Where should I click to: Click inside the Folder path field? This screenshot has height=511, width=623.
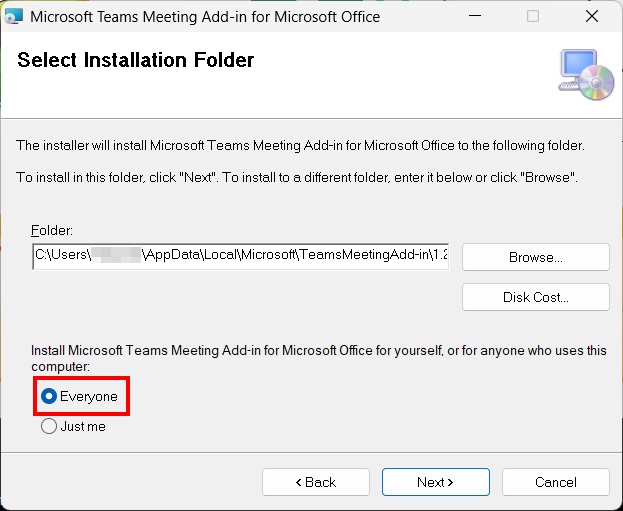click(240, 257)
